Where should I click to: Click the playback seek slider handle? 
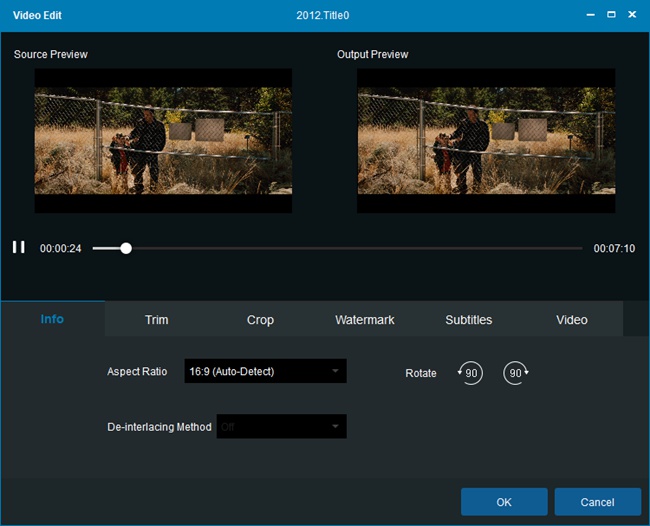(126, 248)
